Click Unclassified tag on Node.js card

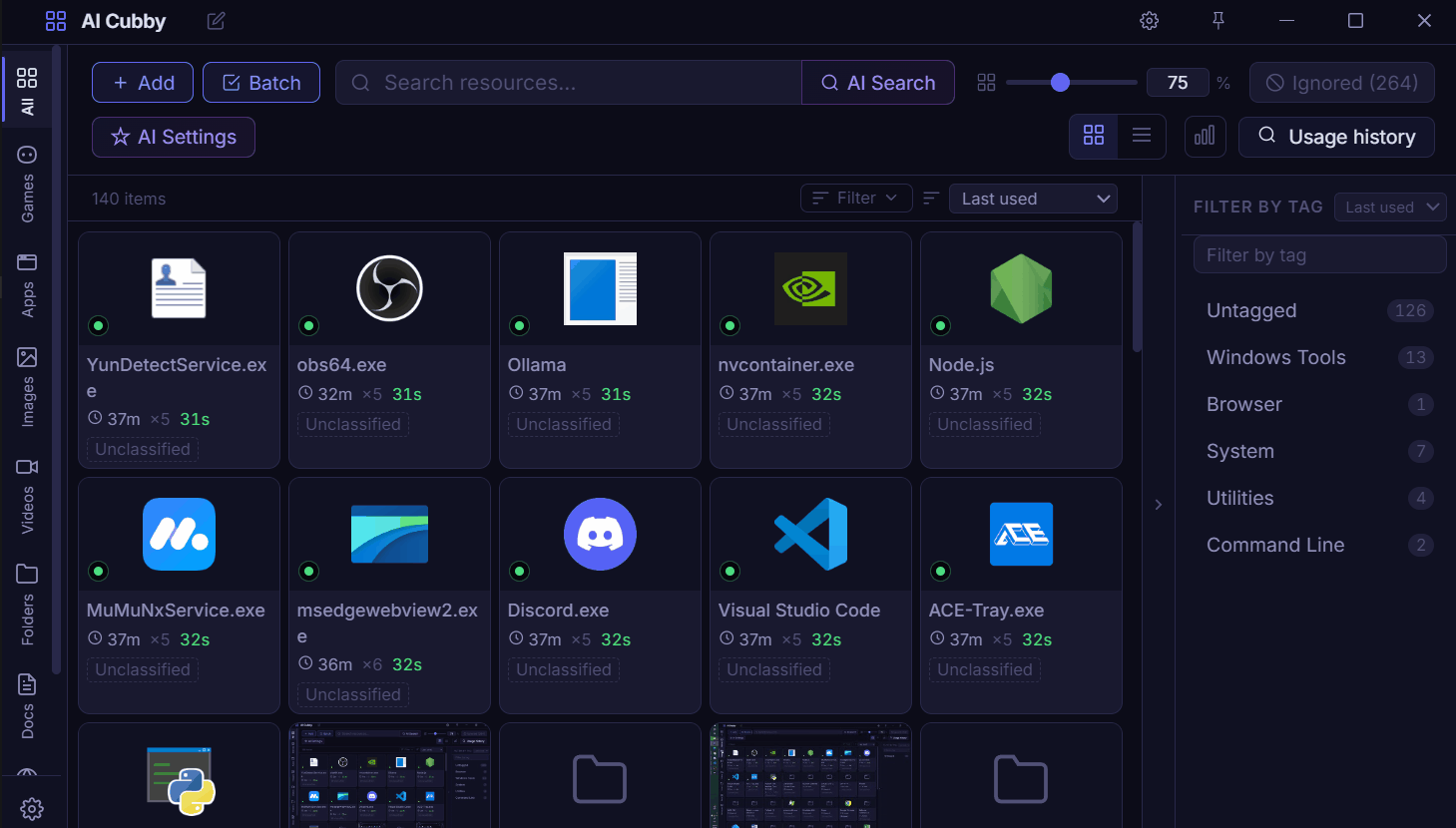985,424
